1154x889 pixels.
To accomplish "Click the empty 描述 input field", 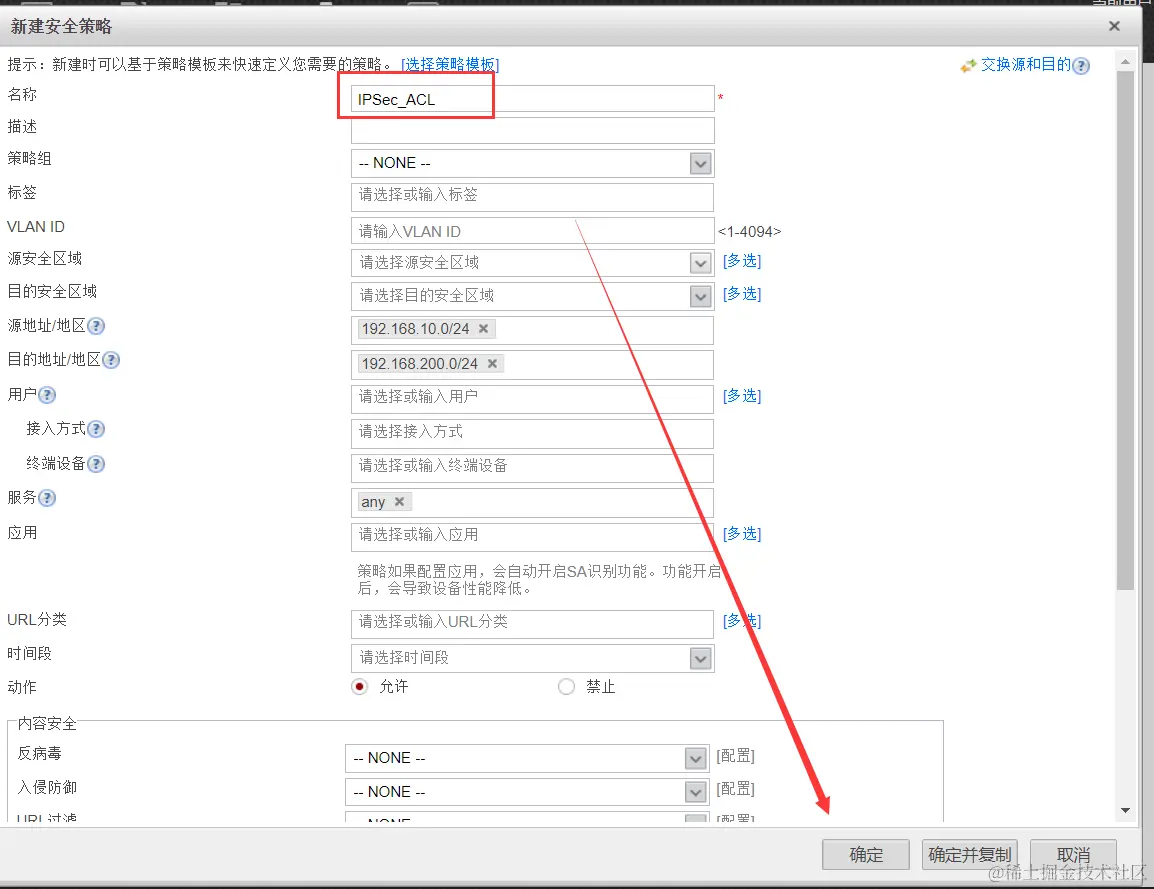I will (x=533, y=130).
